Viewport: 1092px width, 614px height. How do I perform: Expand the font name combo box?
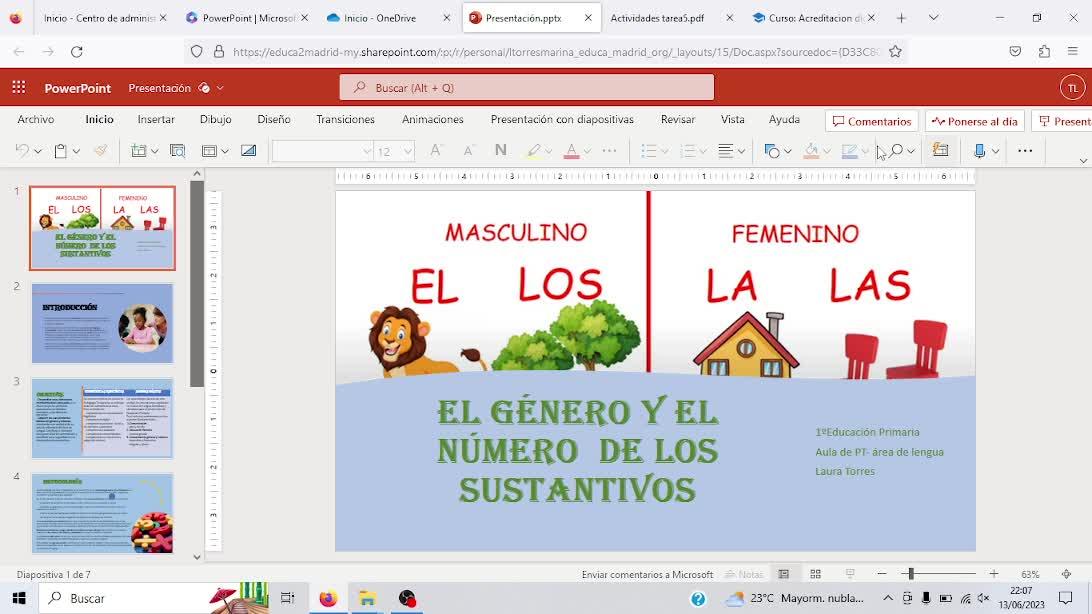pyautogui.click(x=365, y=152)
